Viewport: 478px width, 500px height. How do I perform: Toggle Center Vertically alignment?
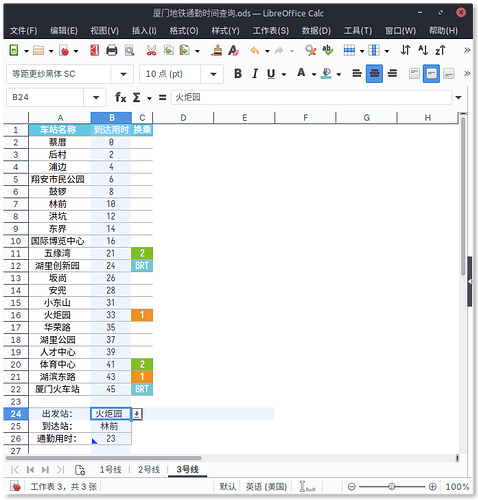tap(431, 73)
